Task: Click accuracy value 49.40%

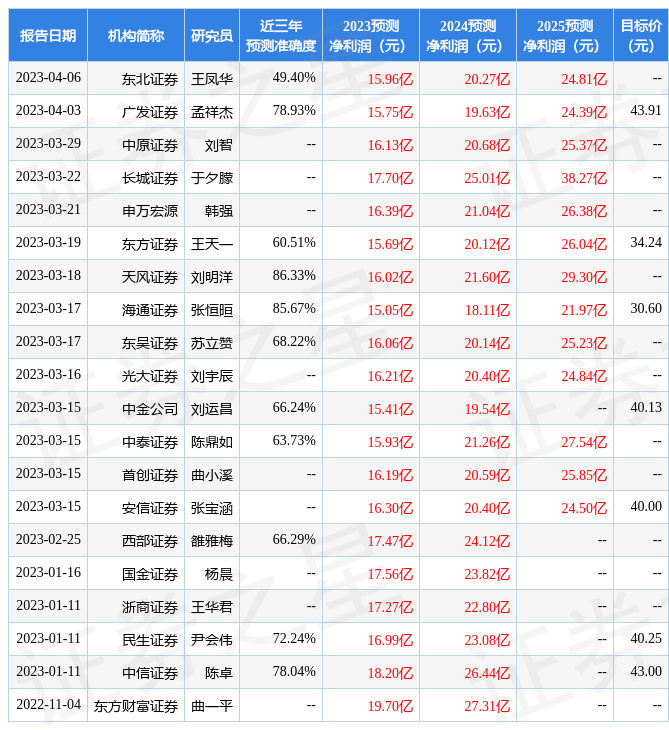Action: [x=294, y=78]
